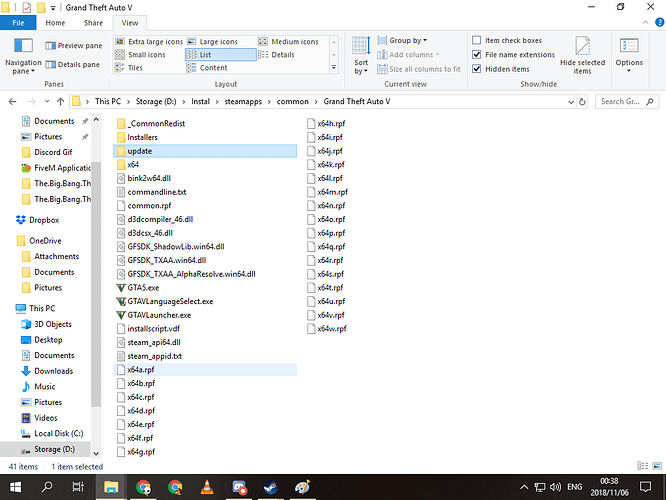The image size is (666, 500).
Task: Open VLC from taskbar
Action: coord(207,487)
